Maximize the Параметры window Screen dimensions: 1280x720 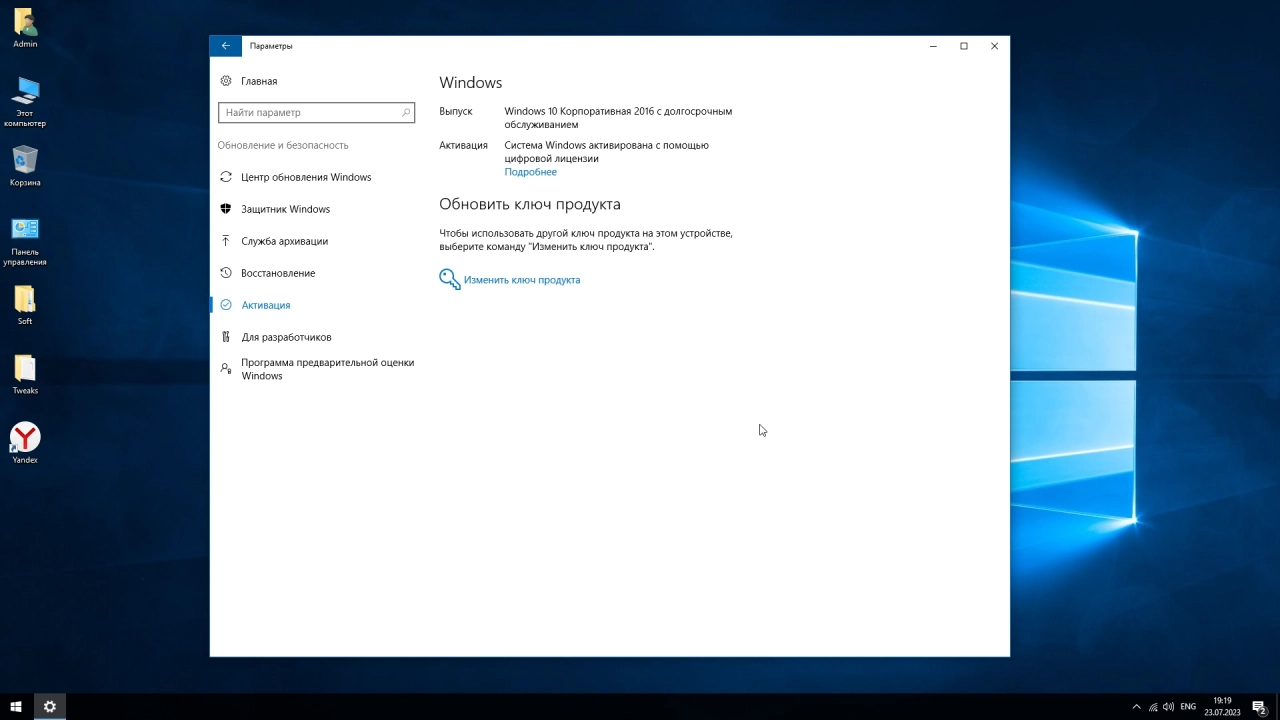(964, 46)
